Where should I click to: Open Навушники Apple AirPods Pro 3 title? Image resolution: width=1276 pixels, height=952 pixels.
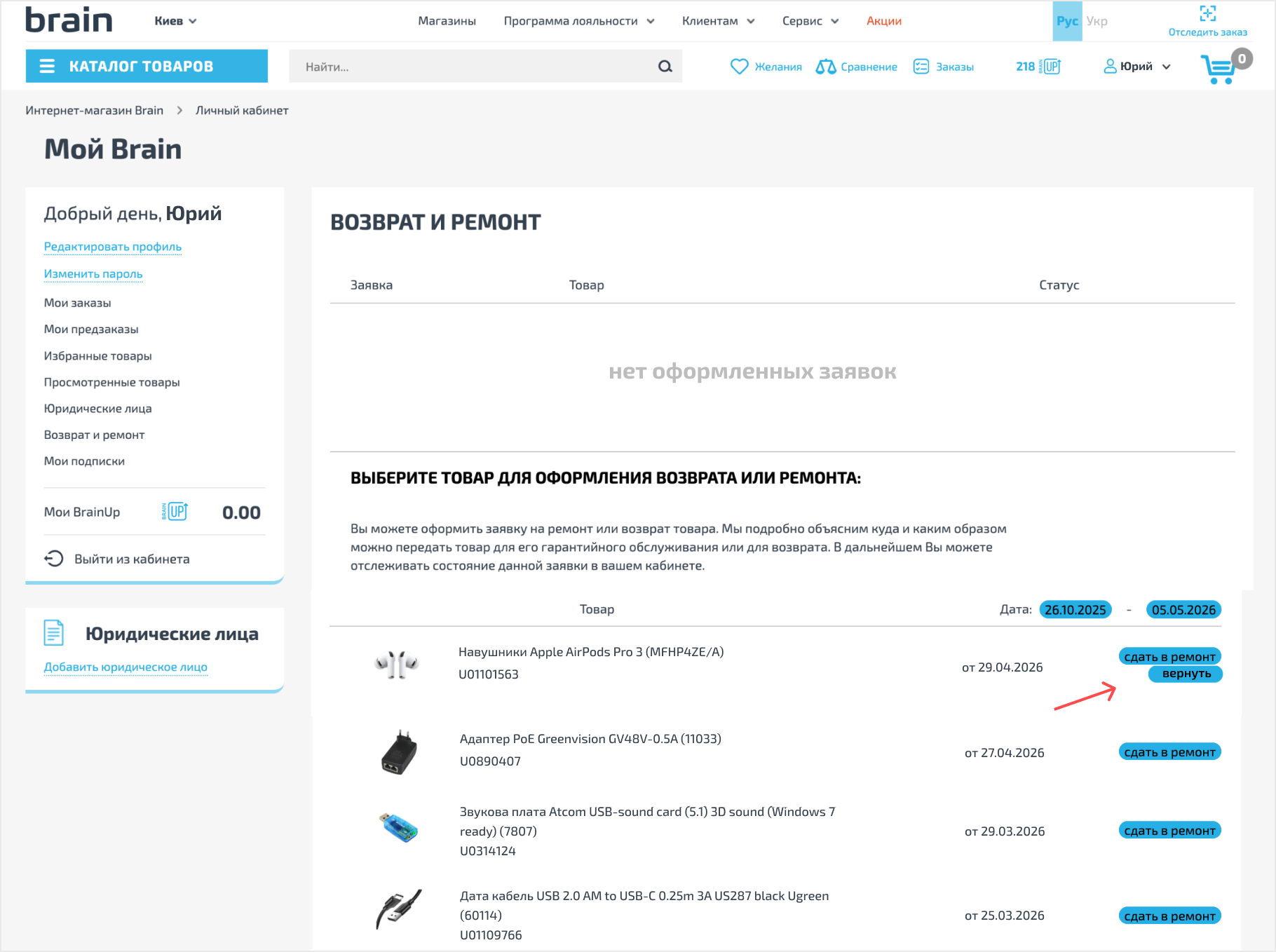[591, 652]
